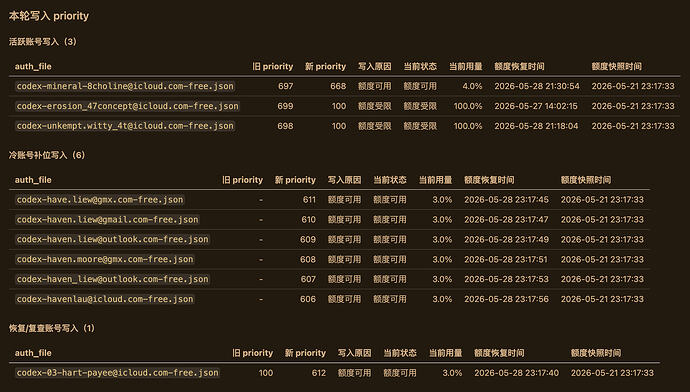Select codex-unkempt.witty_4t@icloud.com-free.json file name

coord(125,126)
